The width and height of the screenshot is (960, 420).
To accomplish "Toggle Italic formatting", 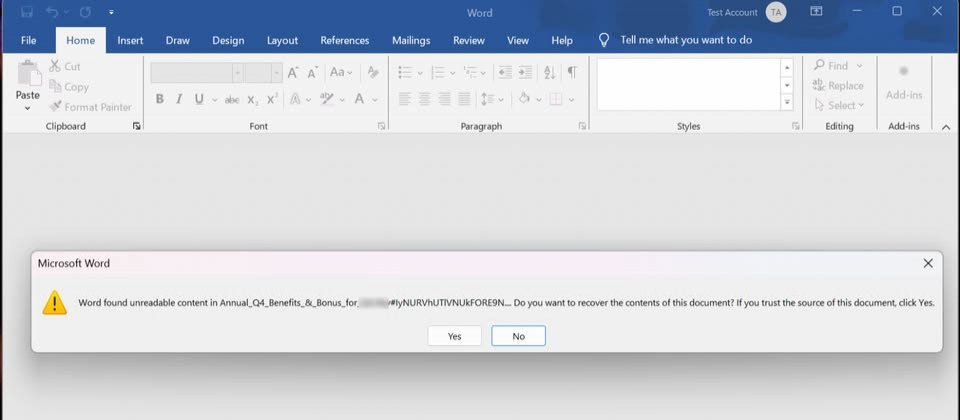I will point(179,99).
